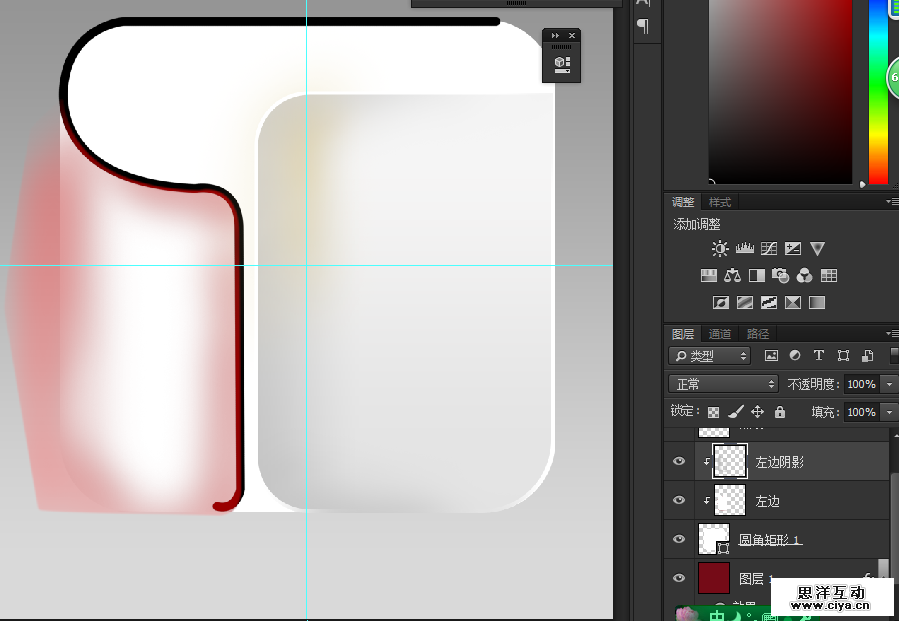The width and height of the screenshot is (899, 621).
Task: Click the Color Balance scales icon
Action: (x=732, y=276)
